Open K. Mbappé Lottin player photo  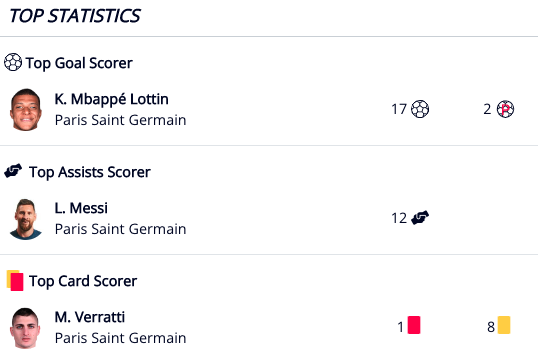point(26,109)
